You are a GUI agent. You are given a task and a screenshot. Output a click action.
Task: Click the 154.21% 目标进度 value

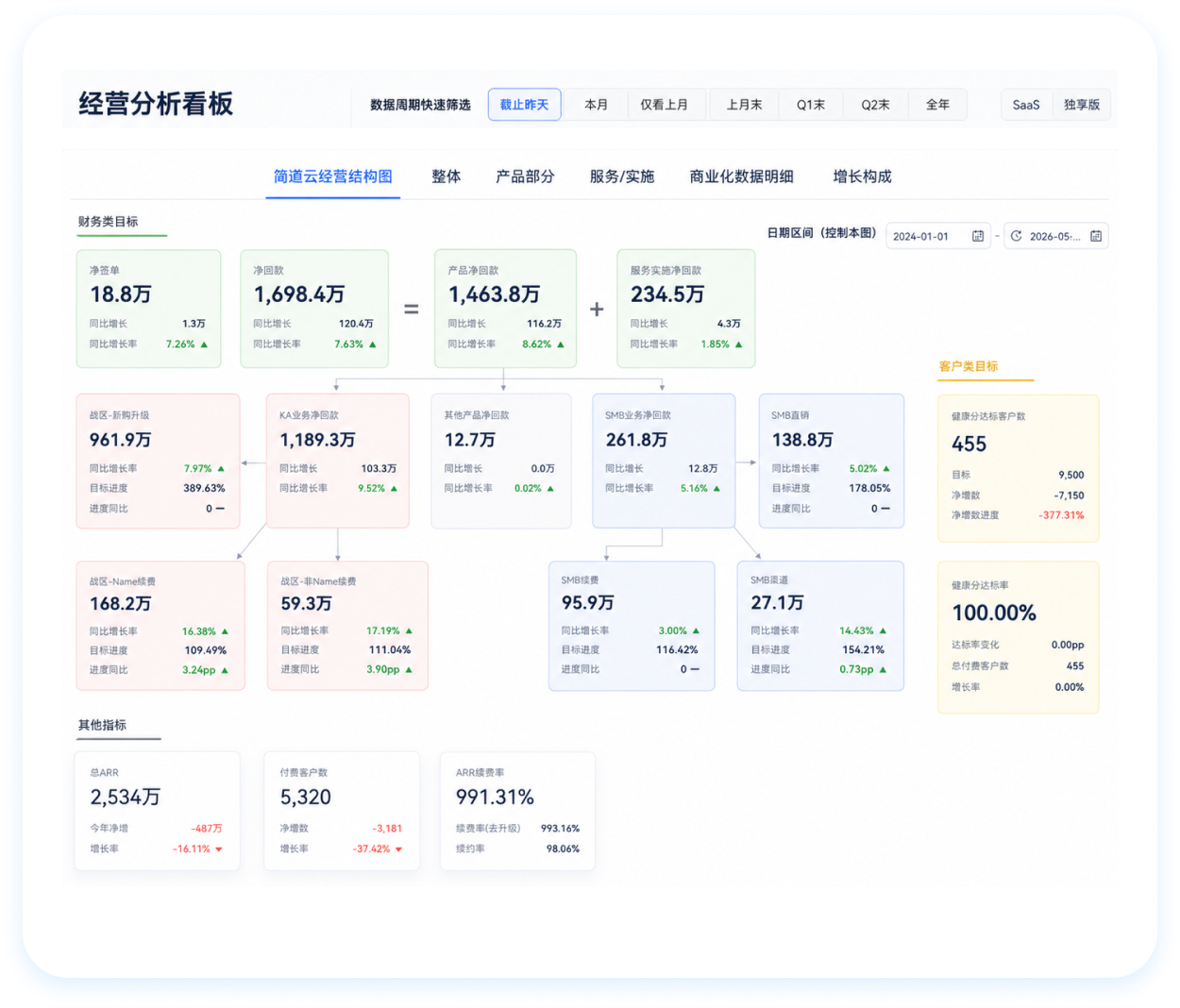click(x=863, y=650)
